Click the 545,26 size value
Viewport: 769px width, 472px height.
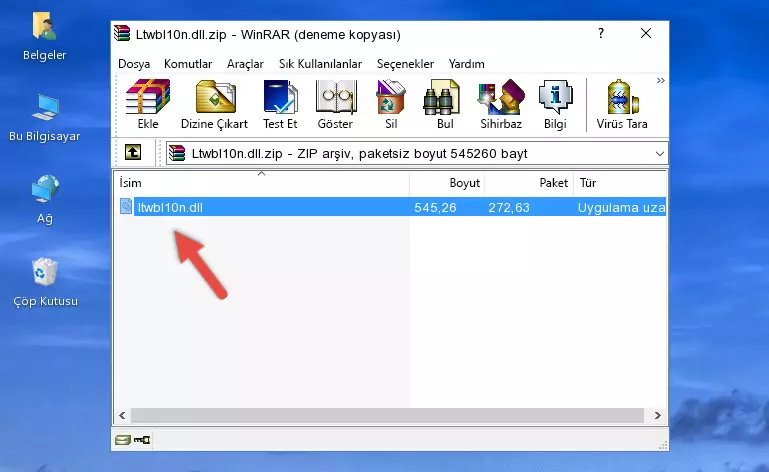point(435,208)
